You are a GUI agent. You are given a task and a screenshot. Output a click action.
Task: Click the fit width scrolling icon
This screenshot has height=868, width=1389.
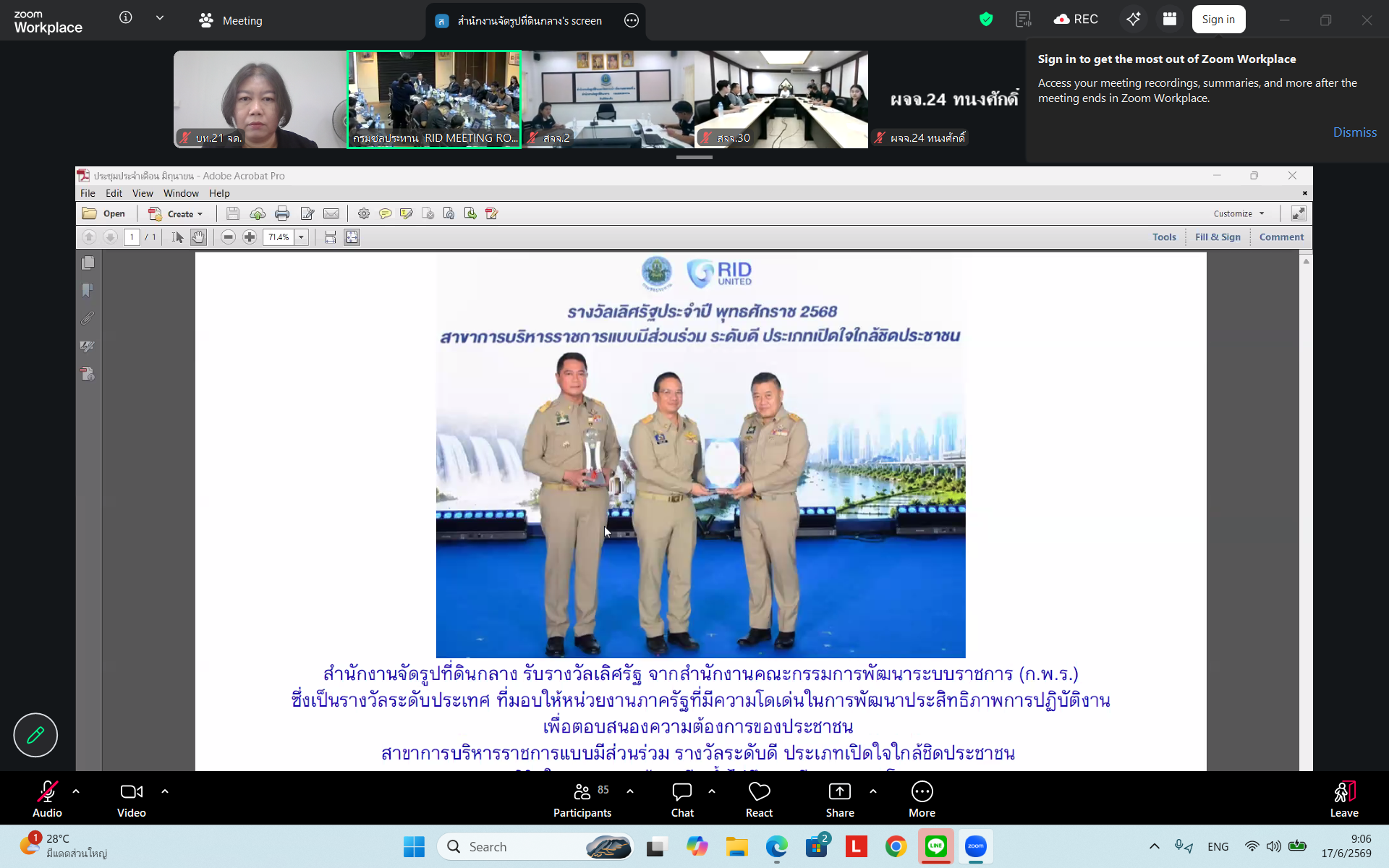pyautogui.click(x=331, y=237)
